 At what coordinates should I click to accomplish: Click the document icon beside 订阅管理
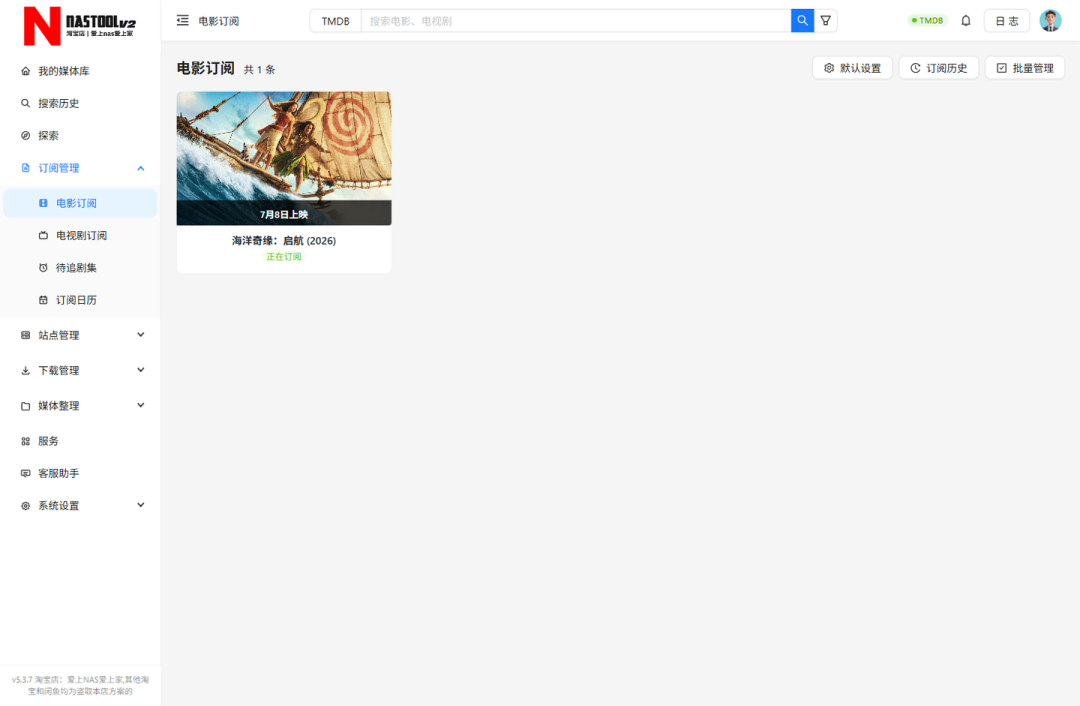point(25,168)
